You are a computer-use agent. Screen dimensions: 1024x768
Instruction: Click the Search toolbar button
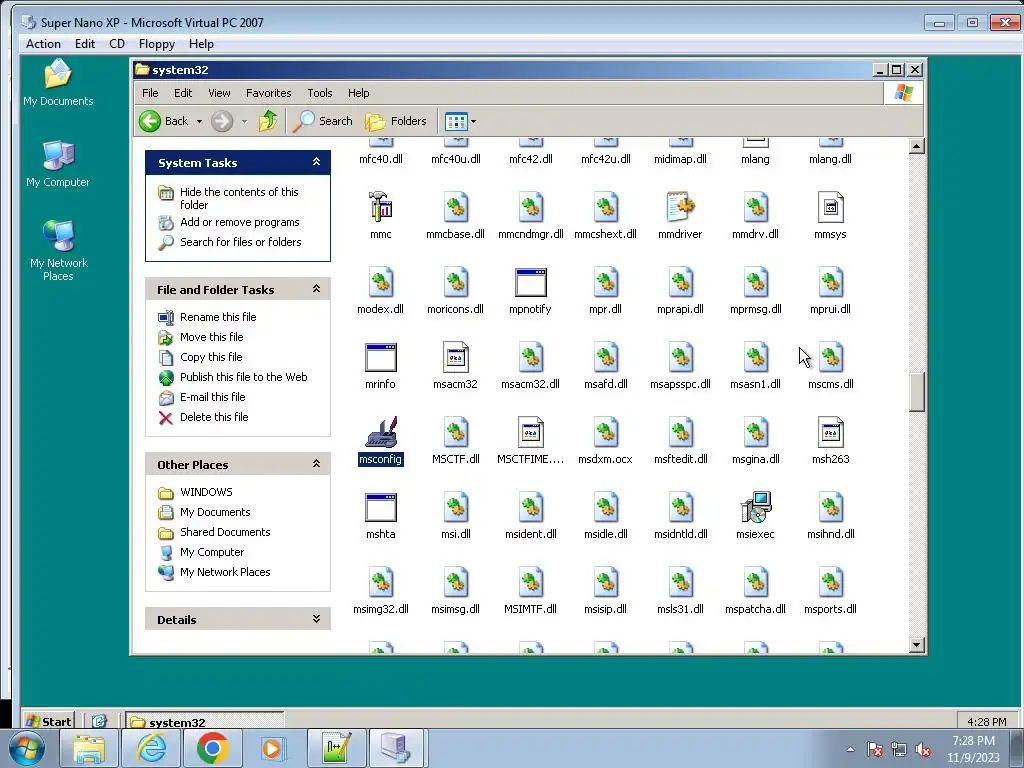[323, 121]
